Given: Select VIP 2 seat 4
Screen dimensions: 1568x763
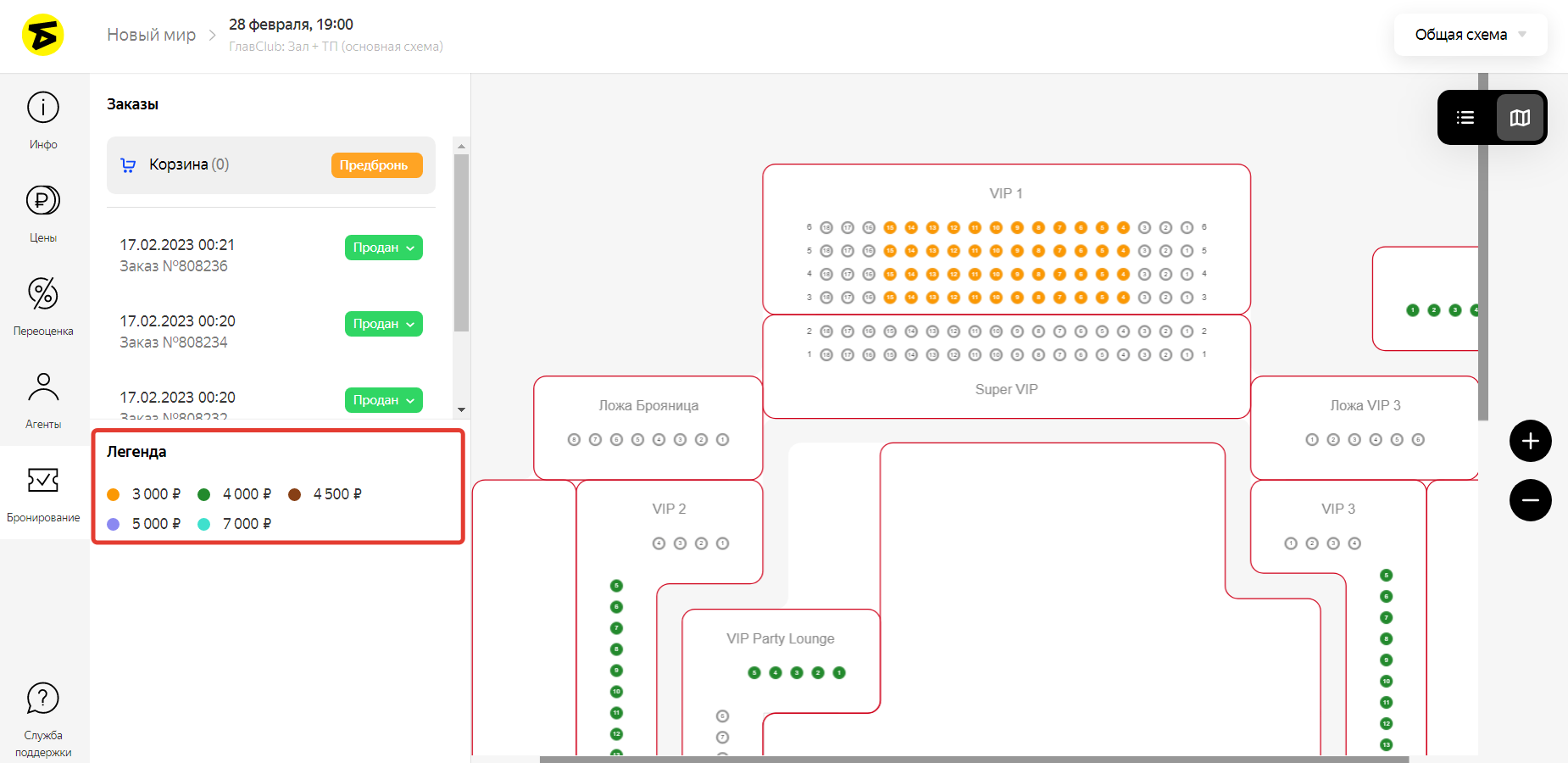Looking at the screenshot, I should [x=659, y=543].
